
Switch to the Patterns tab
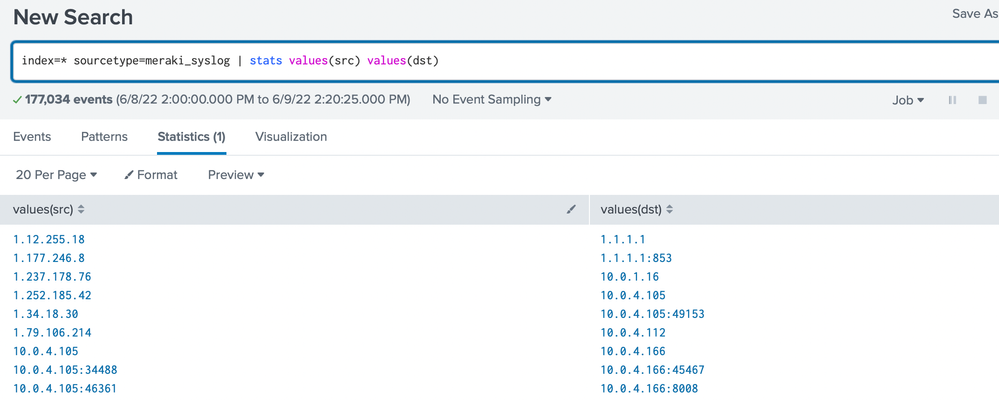104,136
